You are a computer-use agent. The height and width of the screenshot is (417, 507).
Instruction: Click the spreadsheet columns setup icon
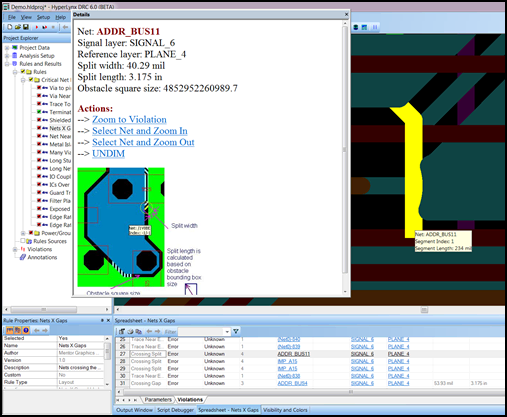[x=122, y=331]
